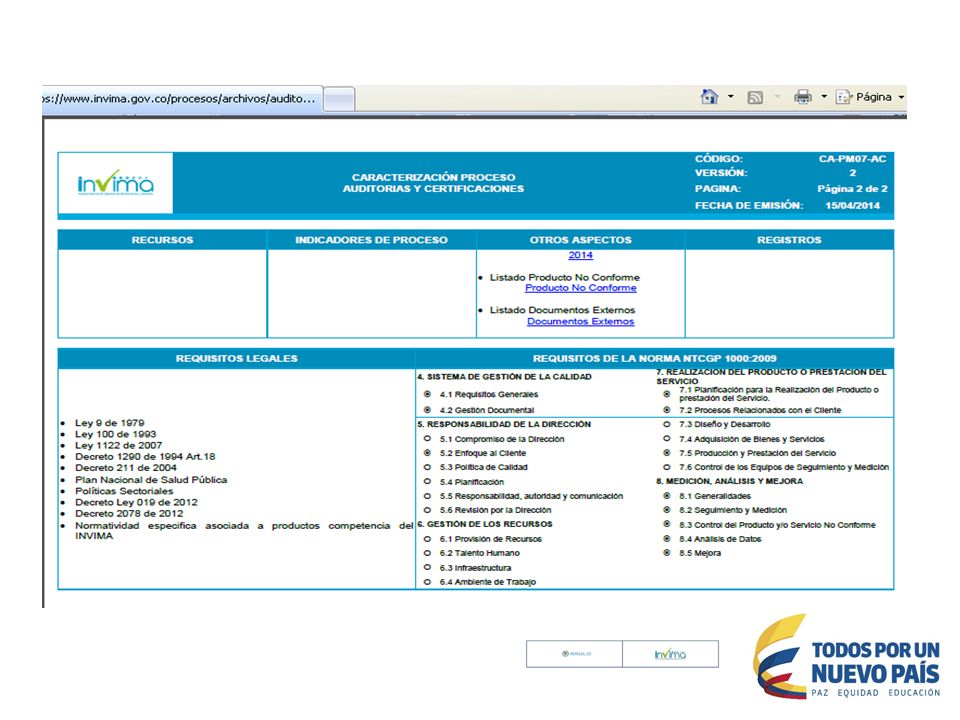This screenshot has height=720, width=960.
Task: Select radio 4.2 Gestión Documental
Action: [427, 410]
